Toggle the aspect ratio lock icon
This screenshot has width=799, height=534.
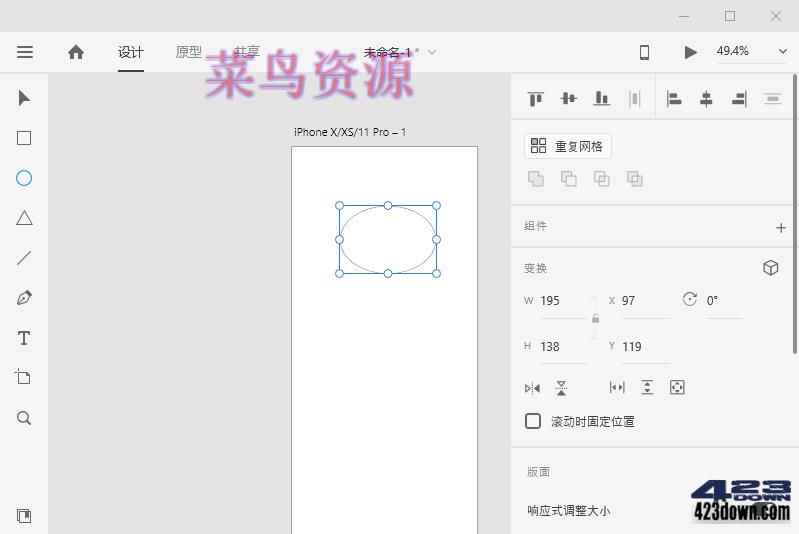pyautogui.click(x=595, y=319)
